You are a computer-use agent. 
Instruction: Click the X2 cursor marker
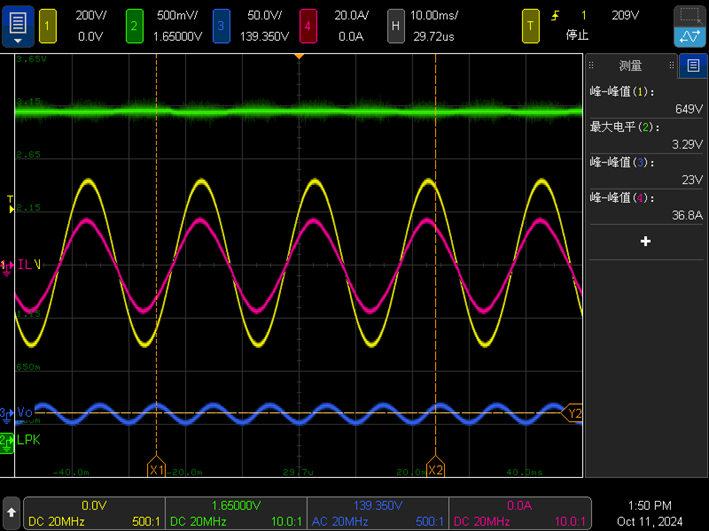click(435, 468)
